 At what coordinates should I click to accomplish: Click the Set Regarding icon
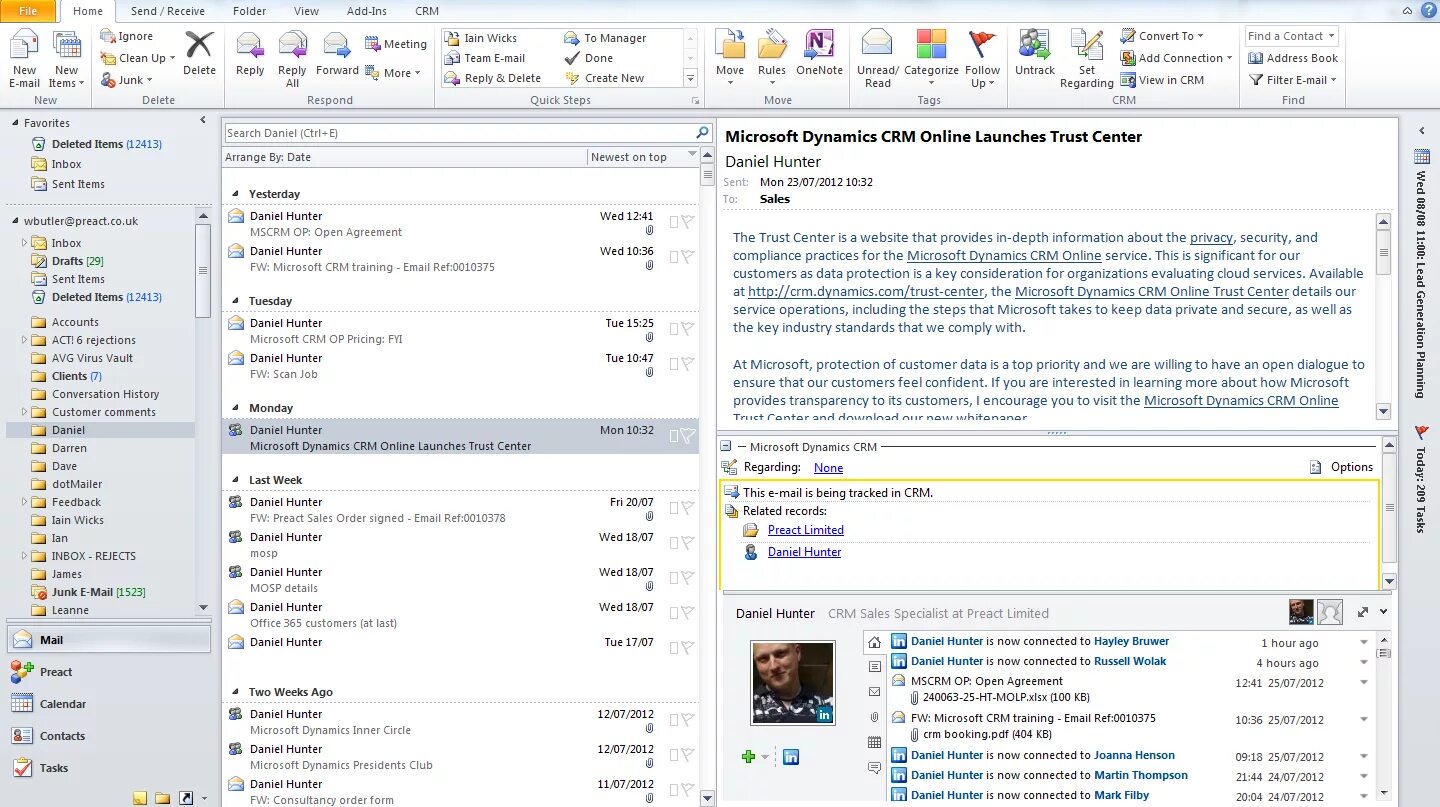coord(1086,45)
